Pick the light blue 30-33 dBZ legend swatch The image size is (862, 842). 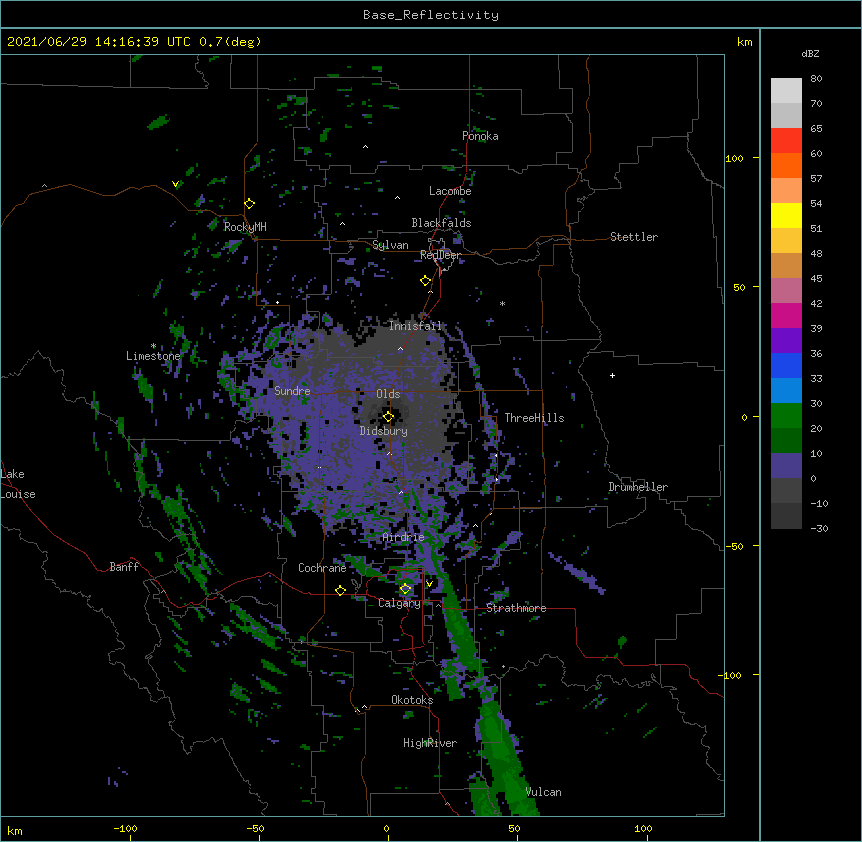coord(786,391)
